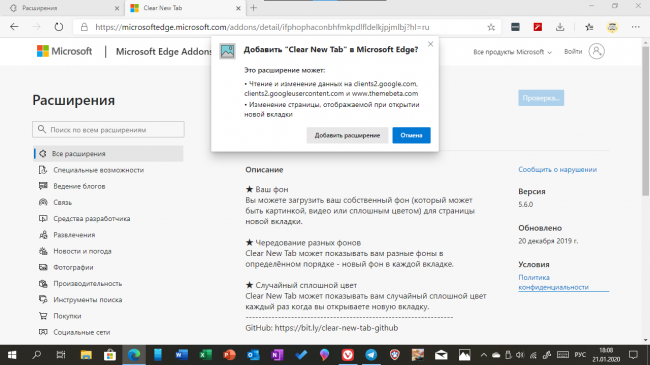Open Downloads toolbar icon
The image size is (650, 365).
560,27
